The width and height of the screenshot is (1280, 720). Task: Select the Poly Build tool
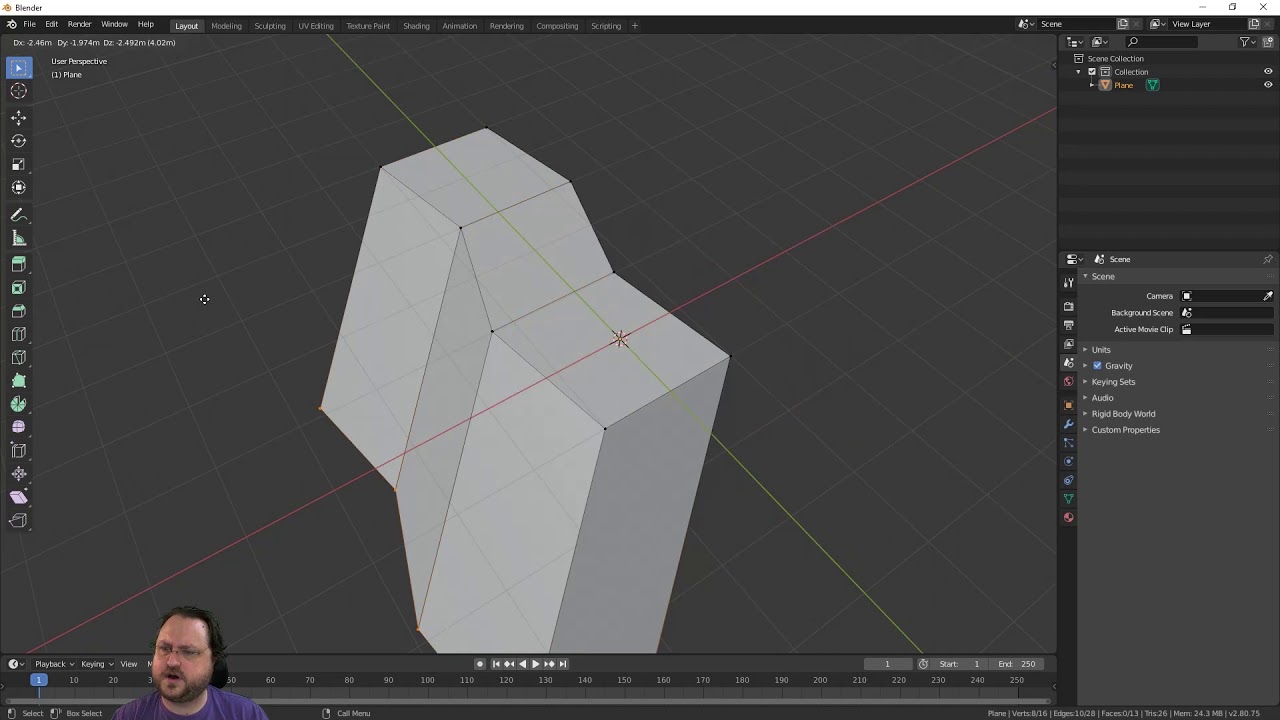(x=18, y=381)
